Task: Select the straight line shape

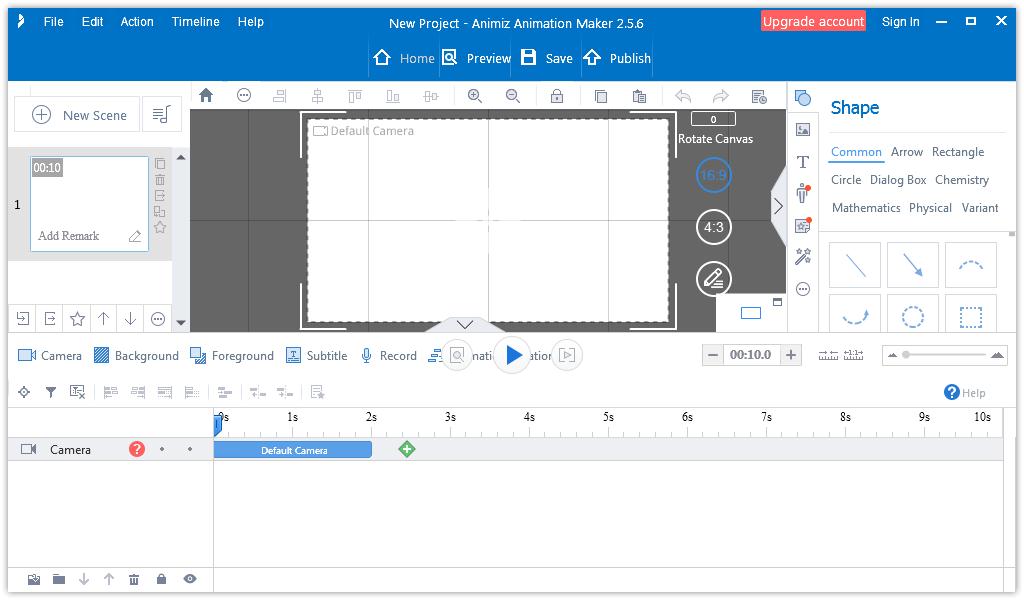Action: (x=855, y=265)
